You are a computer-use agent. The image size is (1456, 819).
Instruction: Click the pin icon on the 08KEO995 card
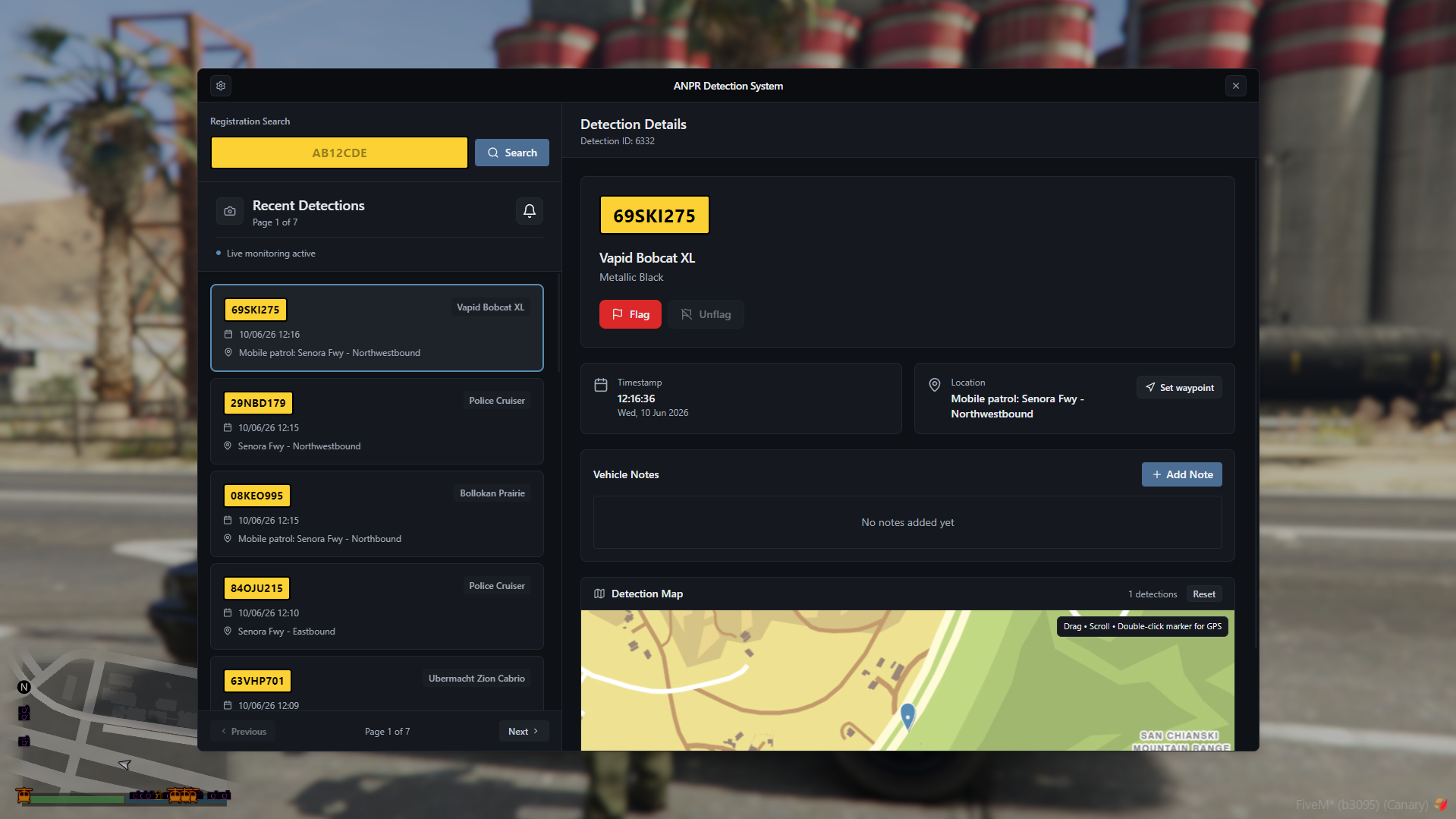pyautogui.click(x=228, y=539)
